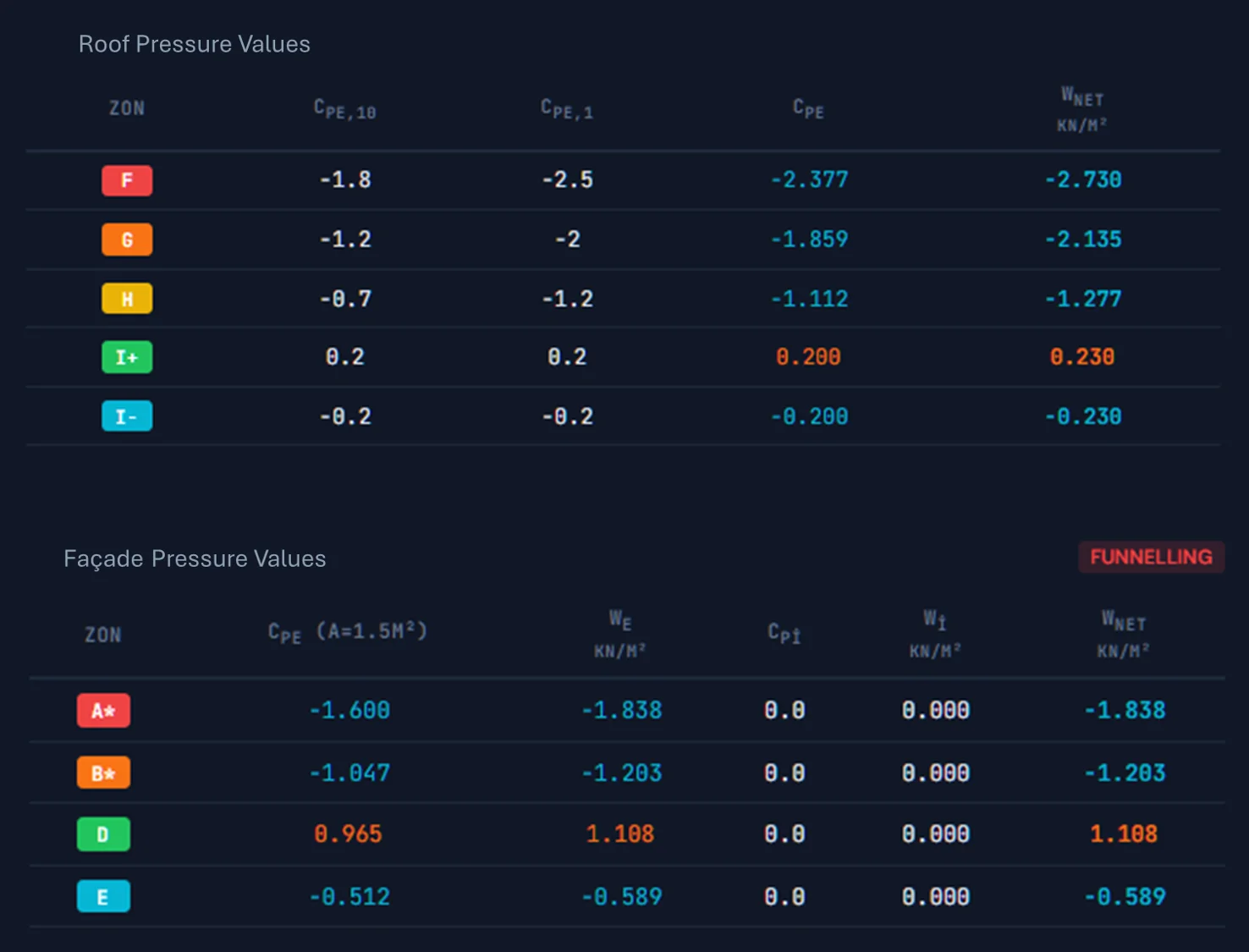Click the Cpe,10 column header
The width and height of the screenshot is (1249, 952).
(x=345, y=109)
